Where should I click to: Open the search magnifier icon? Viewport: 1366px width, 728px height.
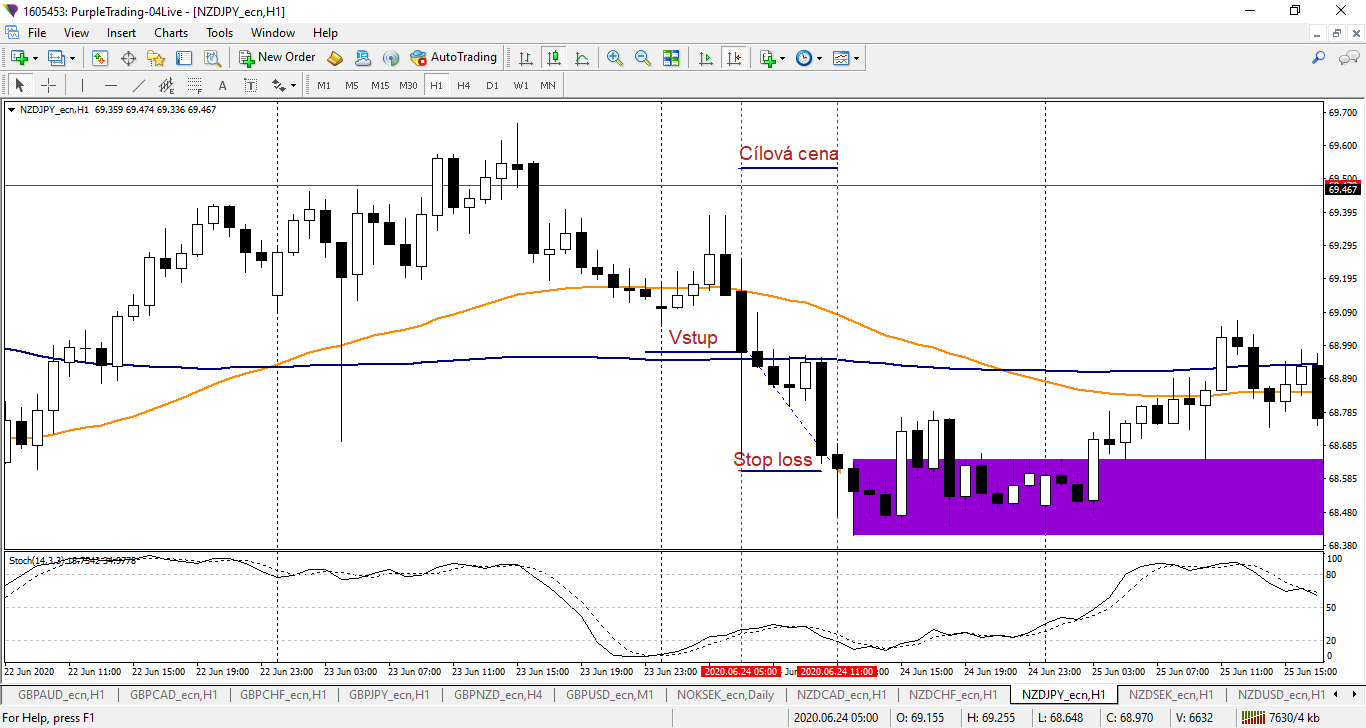coord(1318,58)
